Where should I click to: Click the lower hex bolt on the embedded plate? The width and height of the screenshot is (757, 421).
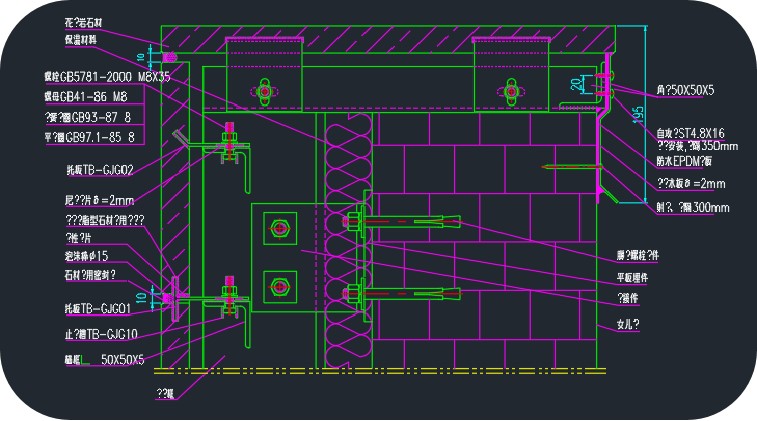278,286
